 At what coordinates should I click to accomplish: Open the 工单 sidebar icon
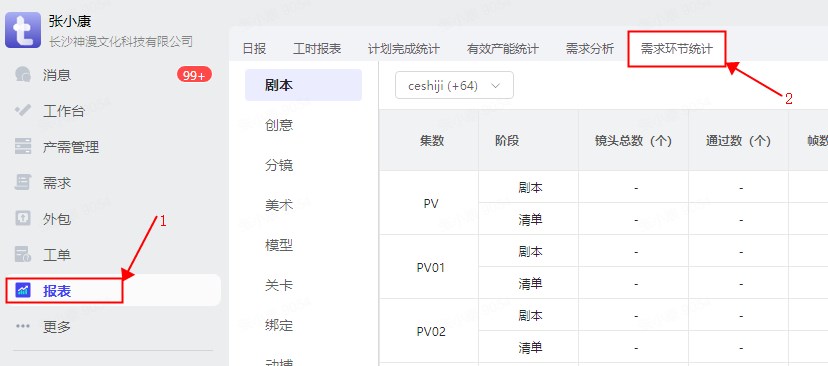[x=23, y=255]
